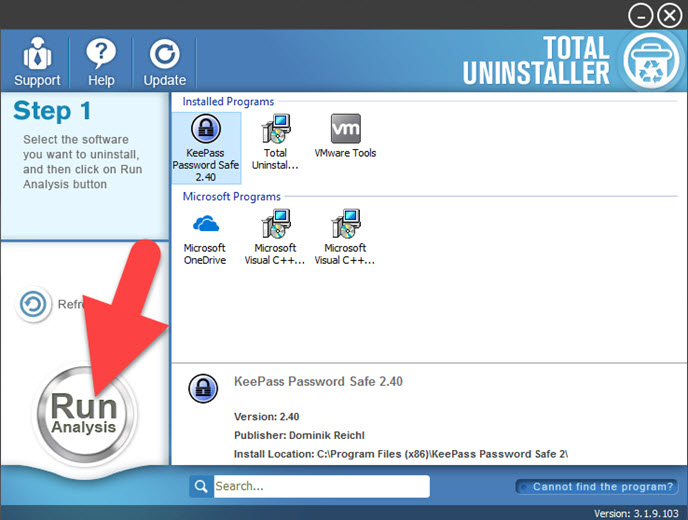
Task: Open the Help toolbar icon
Action: click(x=101, y=62)
